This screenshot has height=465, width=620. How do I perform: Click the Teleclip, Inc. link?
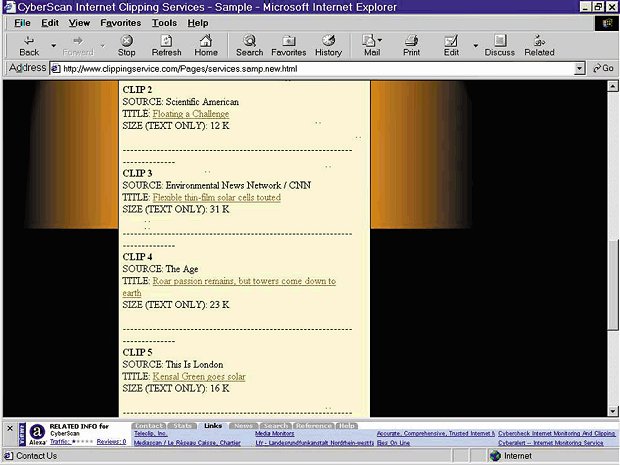click(x=151, y=434)
